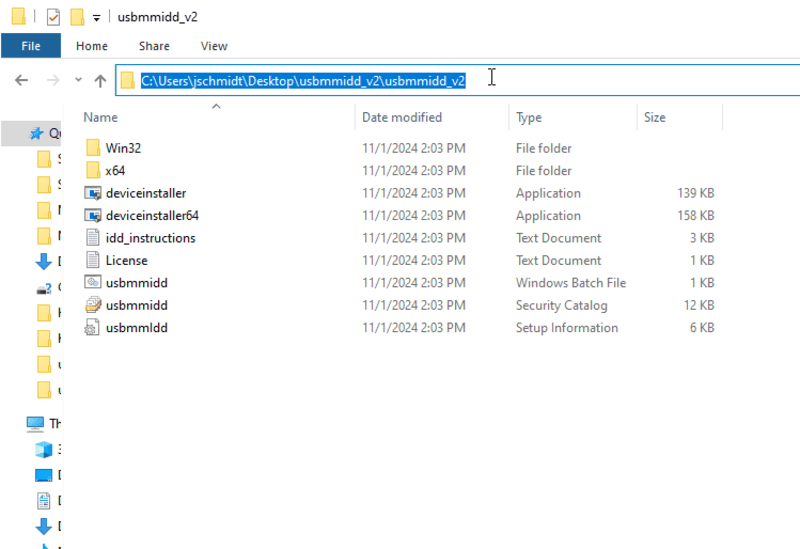800x549 pixels.
Task: Click the Windows Batch File type cell
Action: pos(570,283)
